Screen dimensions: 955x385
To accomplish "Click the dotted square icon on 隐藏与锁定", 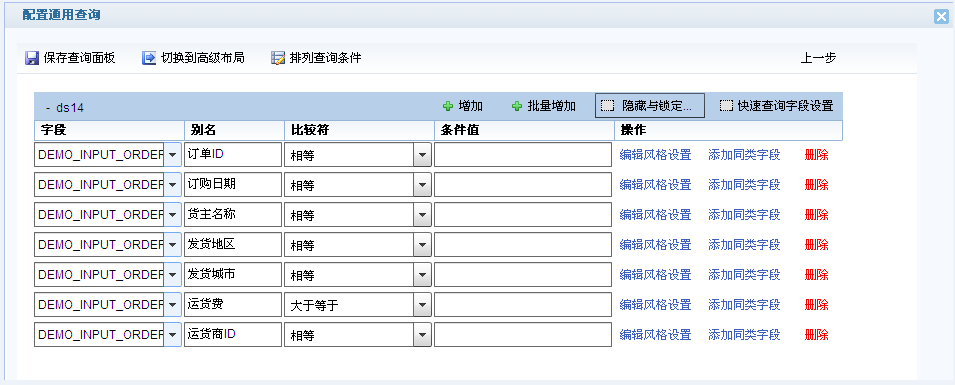I will (607, 106).
